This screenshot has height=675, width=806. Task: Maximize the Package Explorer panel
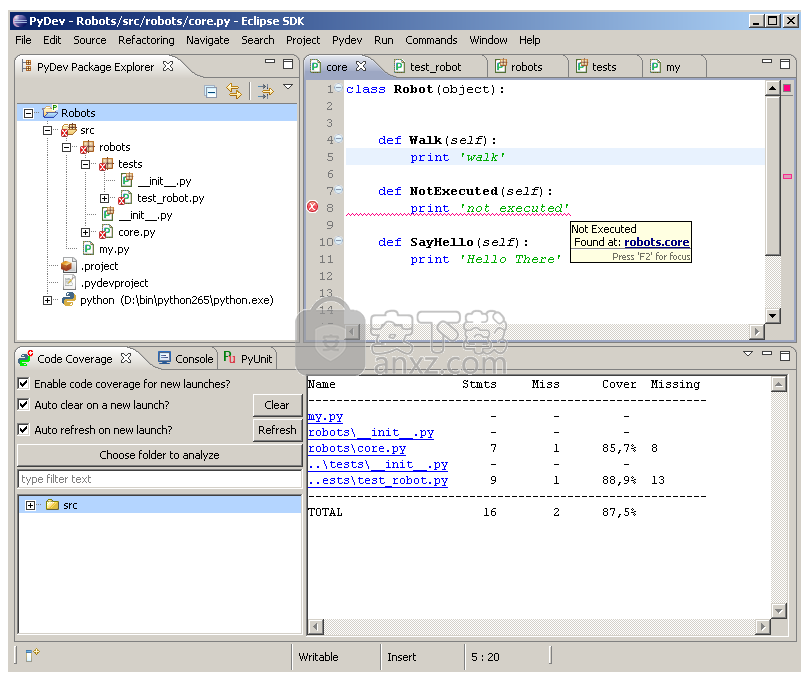[x=288, y=64]
